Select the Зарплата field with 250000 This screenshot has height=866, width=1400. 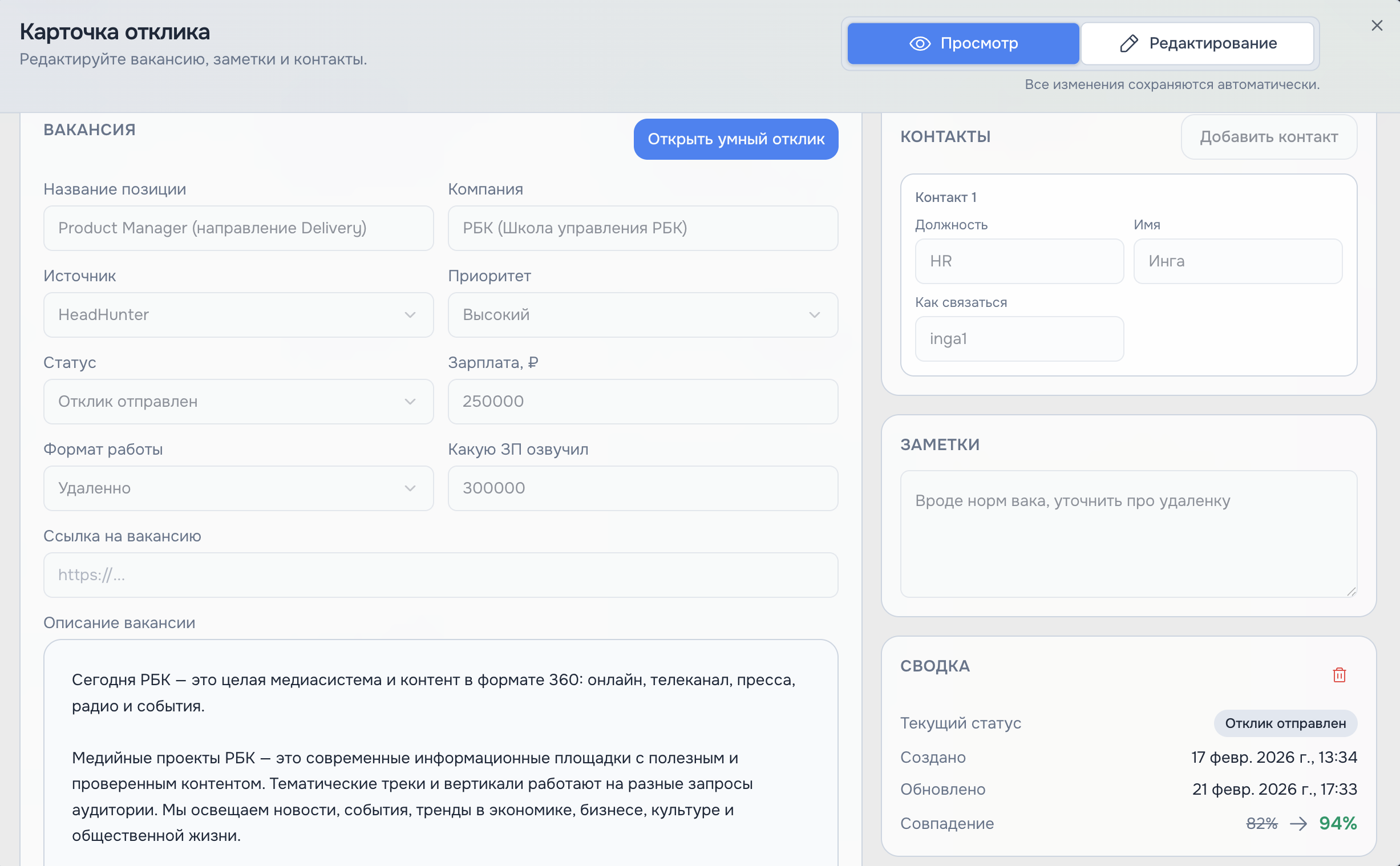click(642, 401)
